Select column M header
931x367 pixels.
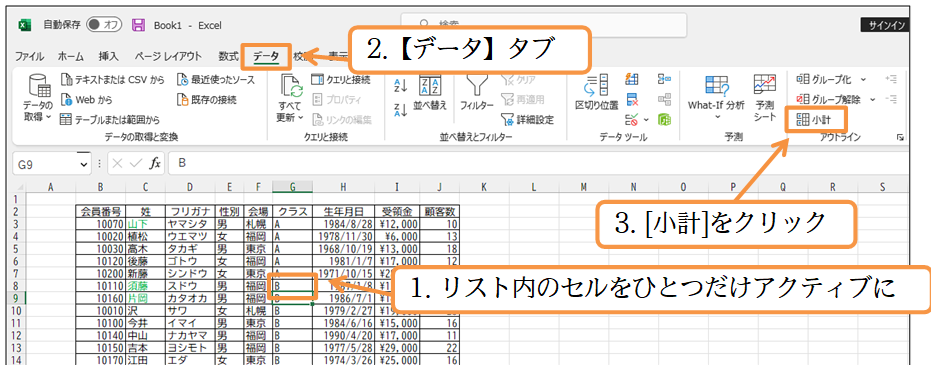pos(584,187)
